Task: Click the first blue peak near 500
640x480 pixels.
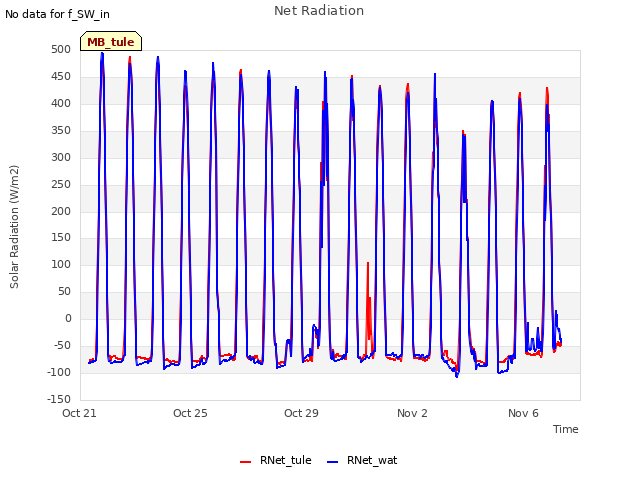Action: click(102, 55)
